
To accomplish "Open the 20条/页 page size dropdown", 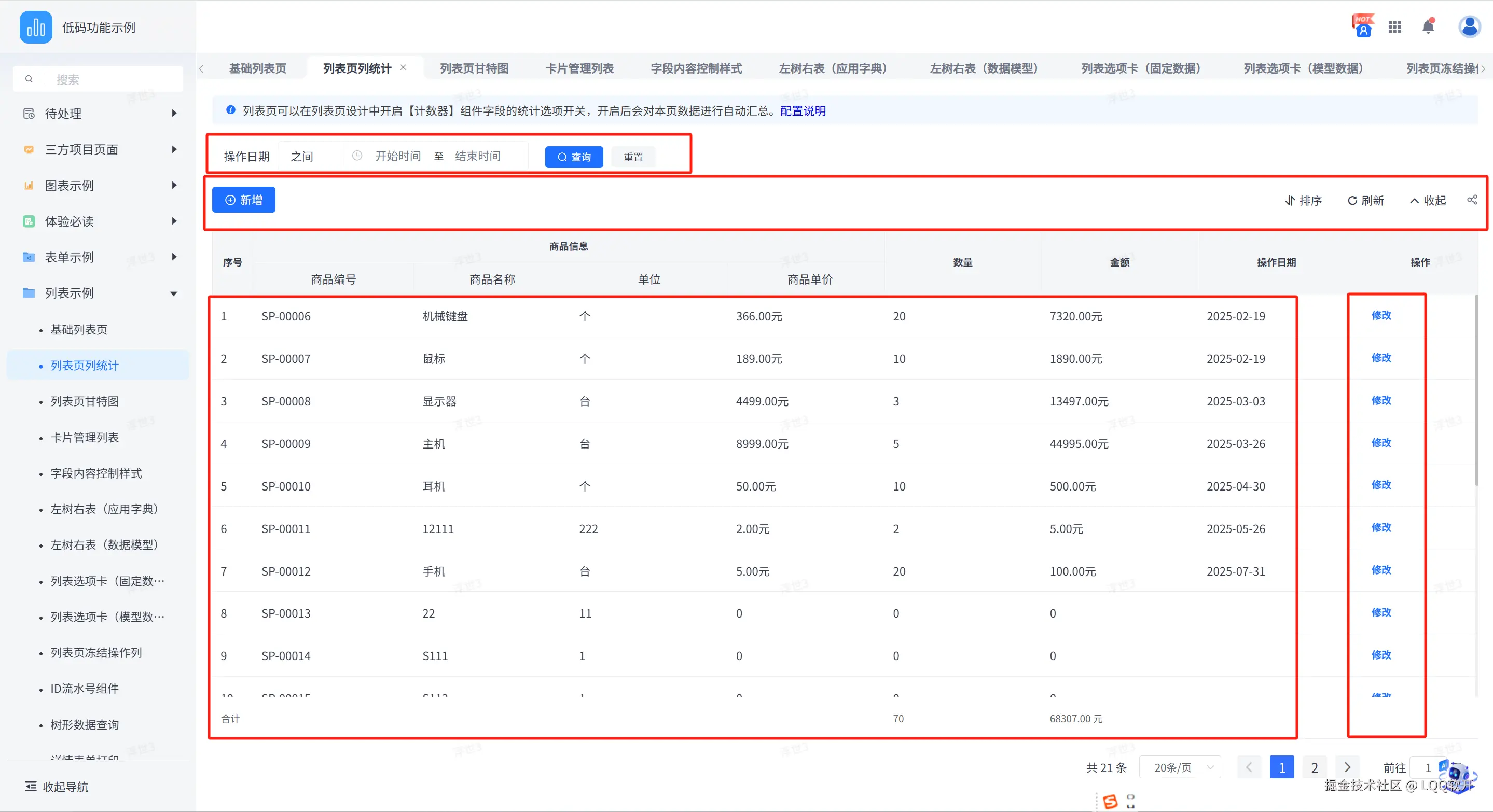I will tap(1180, 767).
